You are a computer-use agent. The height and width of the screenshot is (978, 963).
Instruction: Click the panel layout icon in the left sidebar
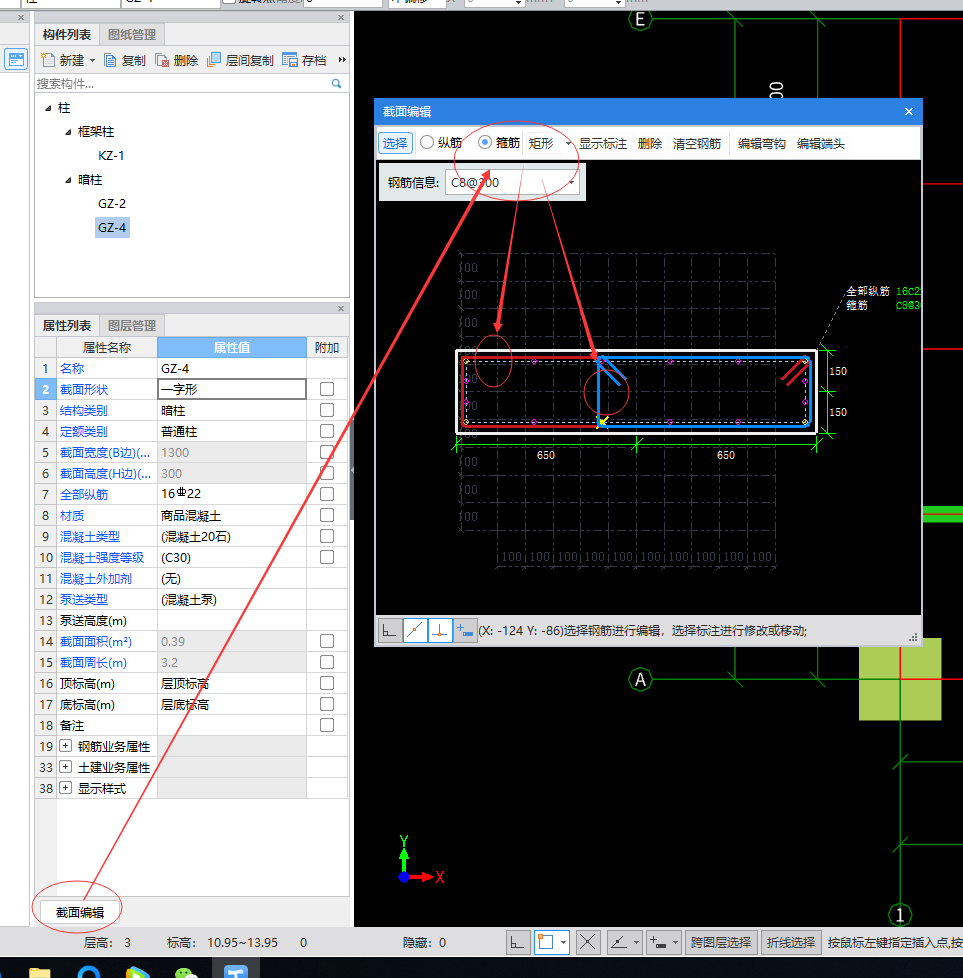coord(16,59)
